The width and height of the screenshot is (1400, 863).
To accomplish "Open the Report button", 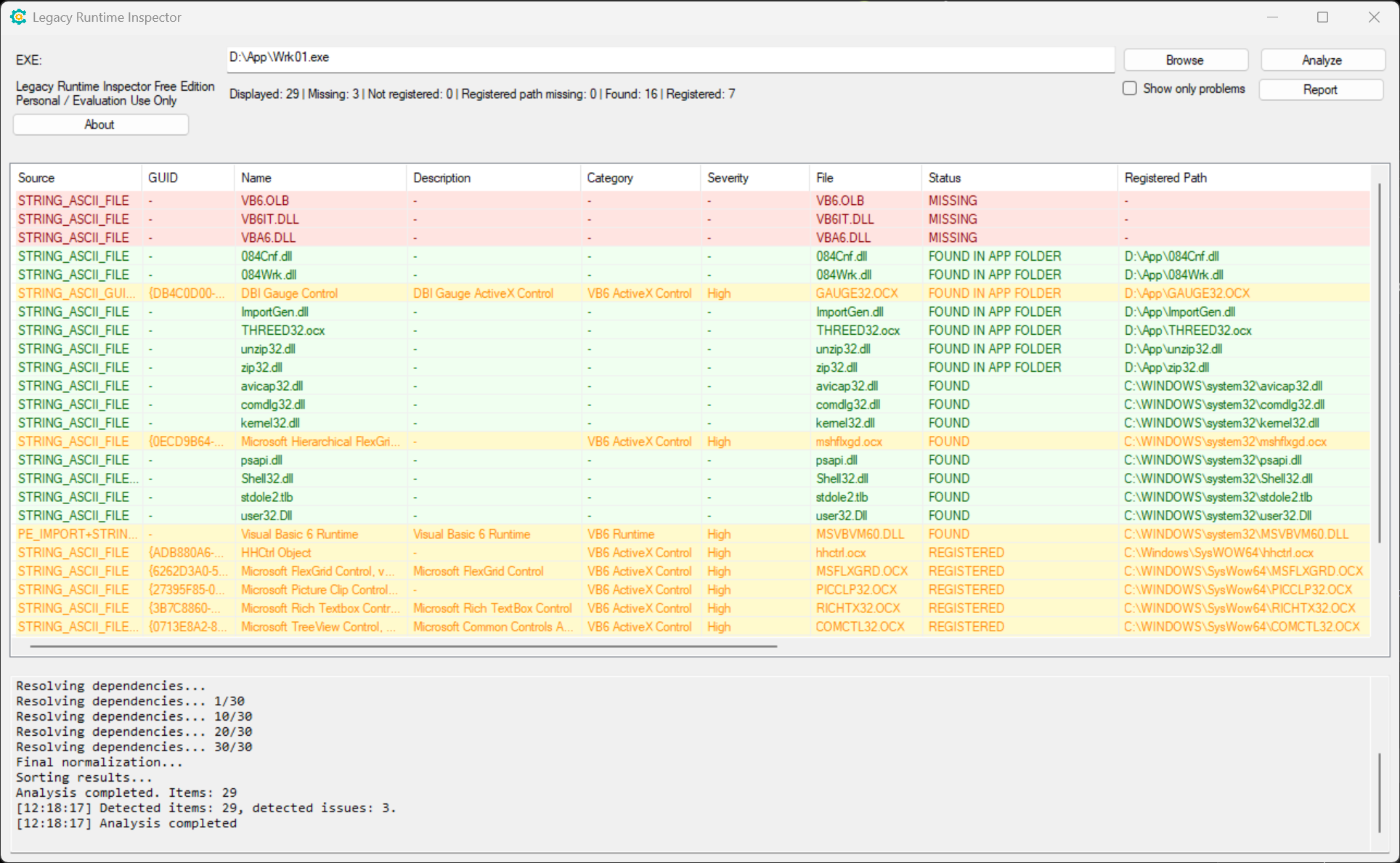I will click(1320, 89).
